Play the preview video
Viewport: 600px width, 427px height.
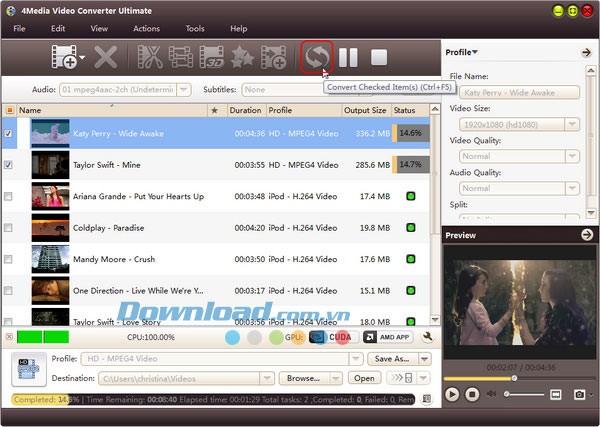tap(452, 394)
